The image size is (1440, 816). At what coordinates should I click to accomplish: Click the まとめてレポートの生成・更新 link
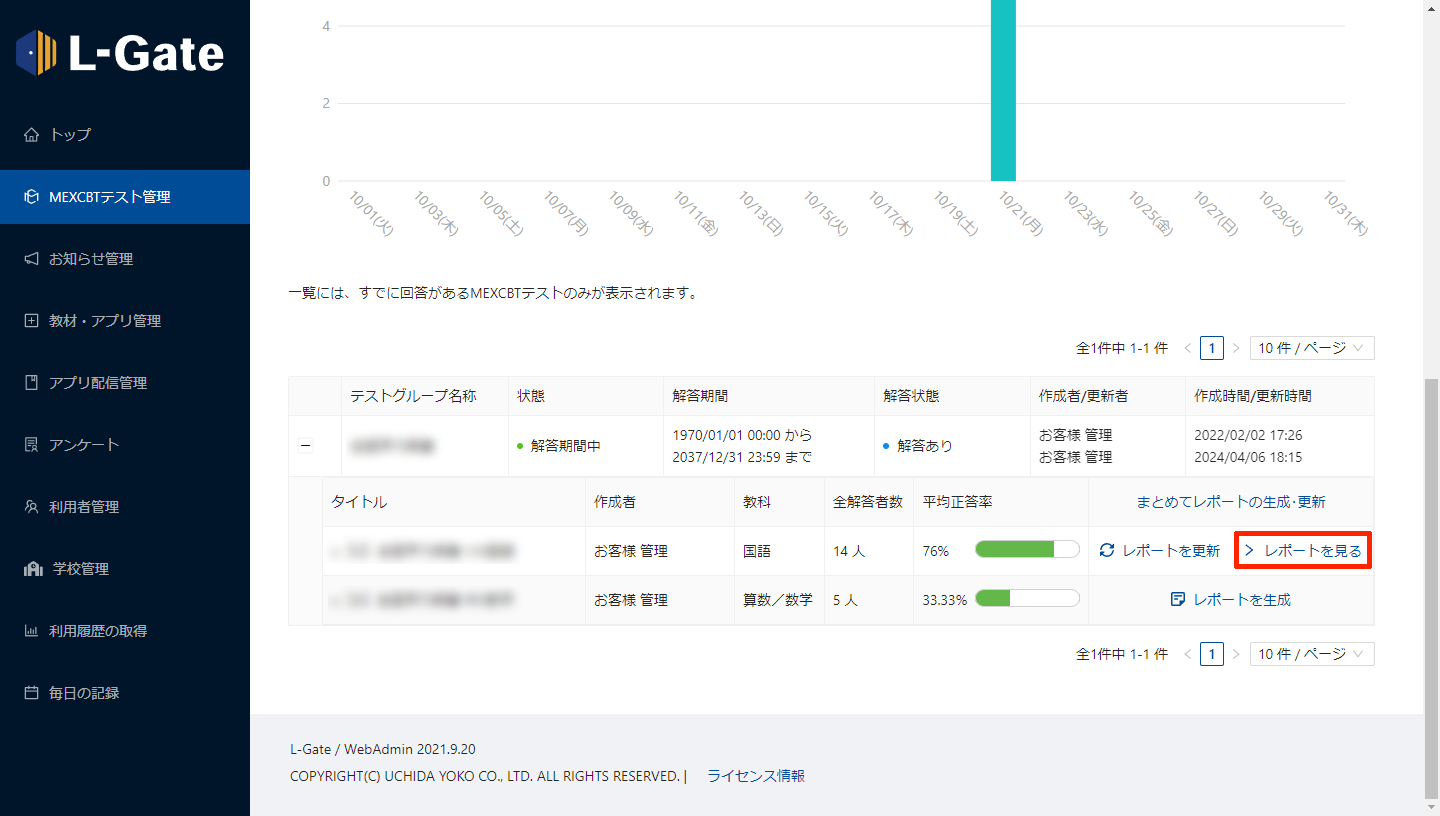tap(1231, 502)
